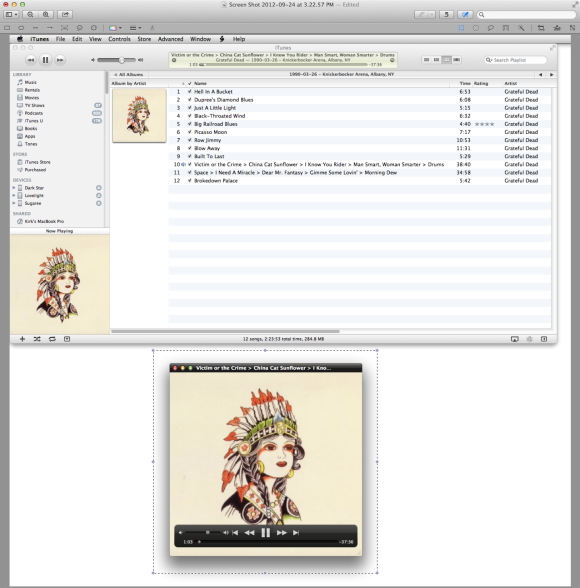Viewport: 580px width, 588px height.
Task: Toggle Preview edit toolbar button
Action: coord(465,15)
